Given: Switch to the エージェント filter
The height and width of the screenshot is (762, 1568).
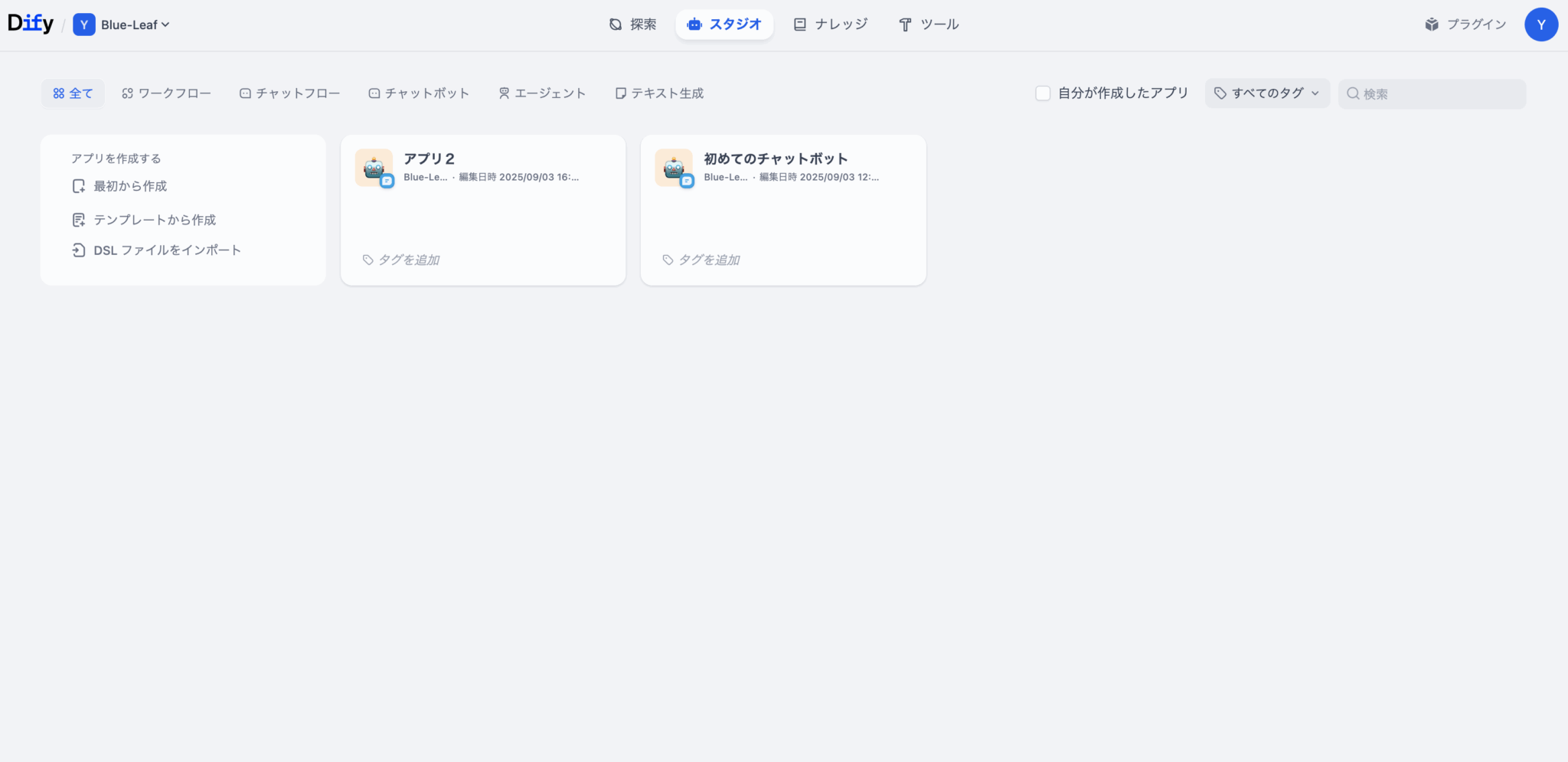Looking at the screenshot, I should (x=541, y=93).
